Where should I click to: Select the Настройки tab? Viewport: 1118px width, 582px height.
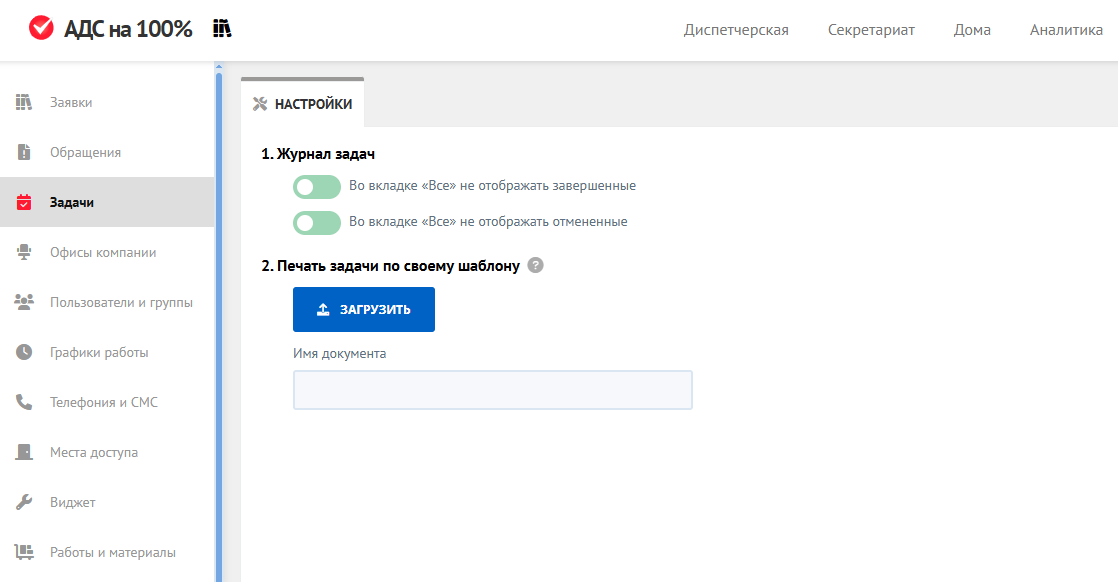[303, 104]
